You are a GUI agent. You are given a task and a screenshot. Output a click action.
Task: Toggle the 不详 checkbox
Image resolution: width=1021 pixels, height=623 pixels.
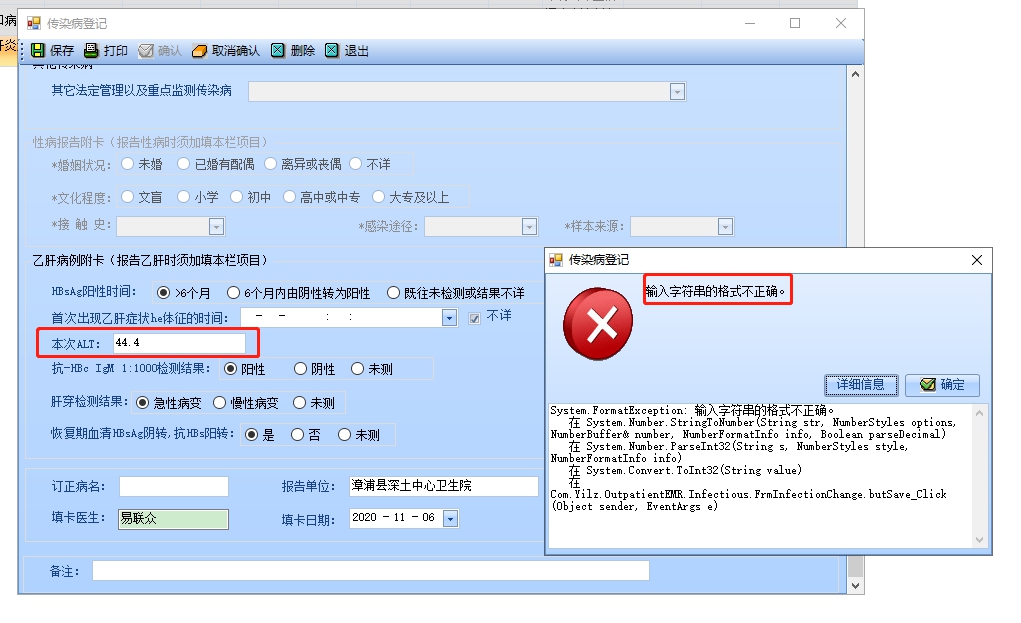(475, 318)
